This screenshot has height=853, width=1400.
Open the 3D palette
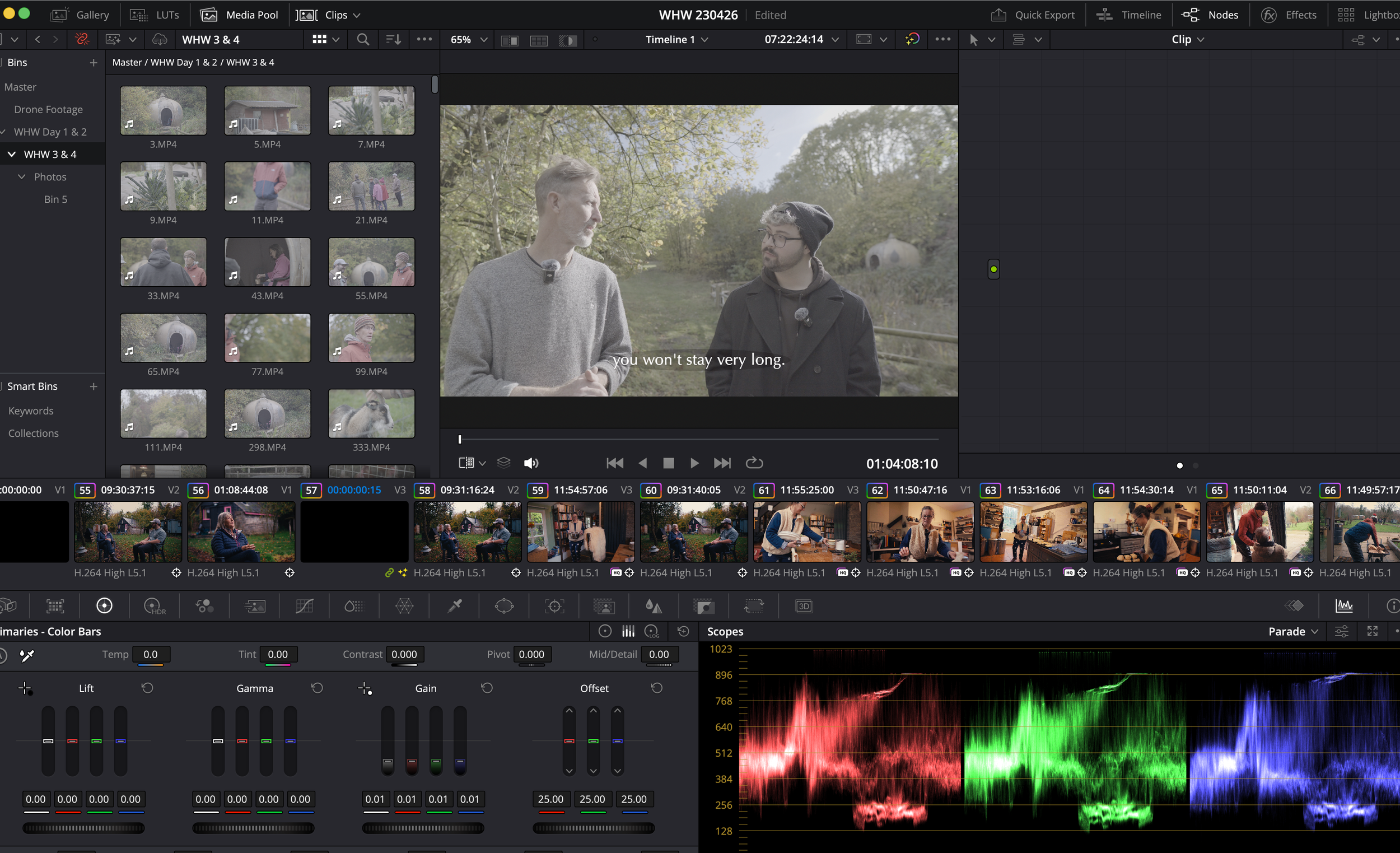(804, 607)
